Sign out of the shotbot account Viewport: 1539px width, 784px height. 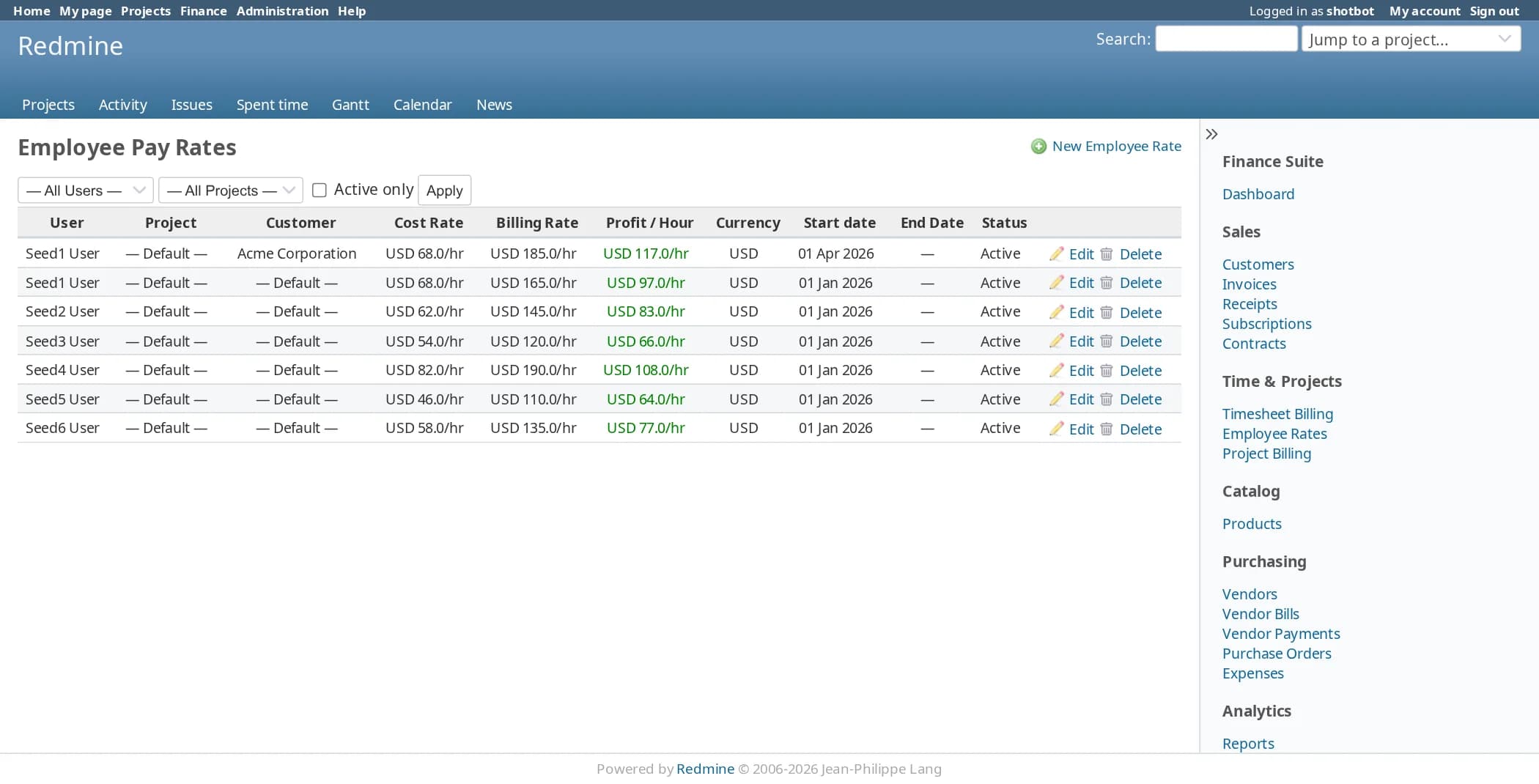point(1494,11)
